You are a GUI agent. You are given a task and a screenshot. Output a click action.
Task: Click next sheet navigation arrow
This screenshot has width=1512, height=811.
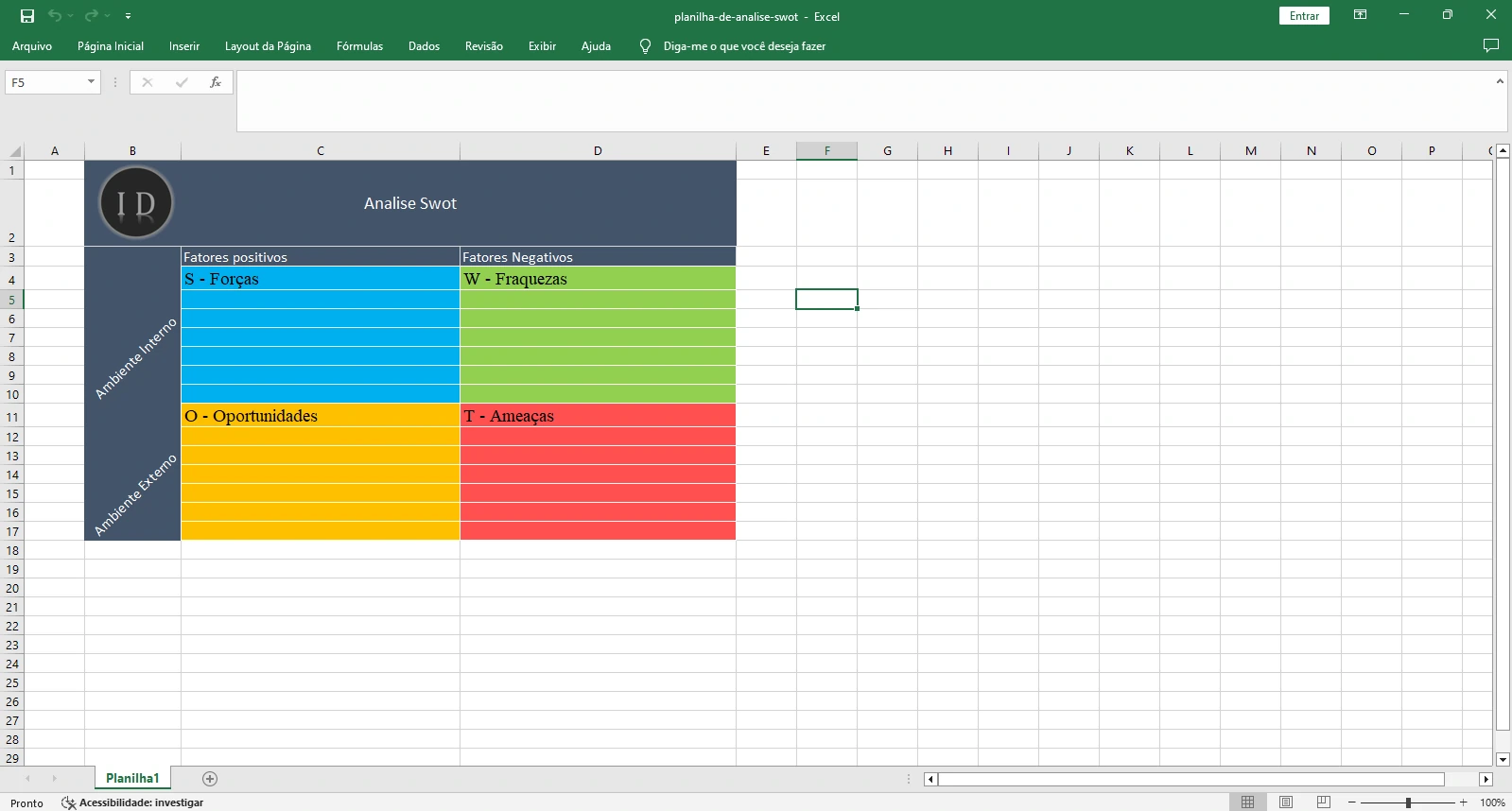click(55, 778)
